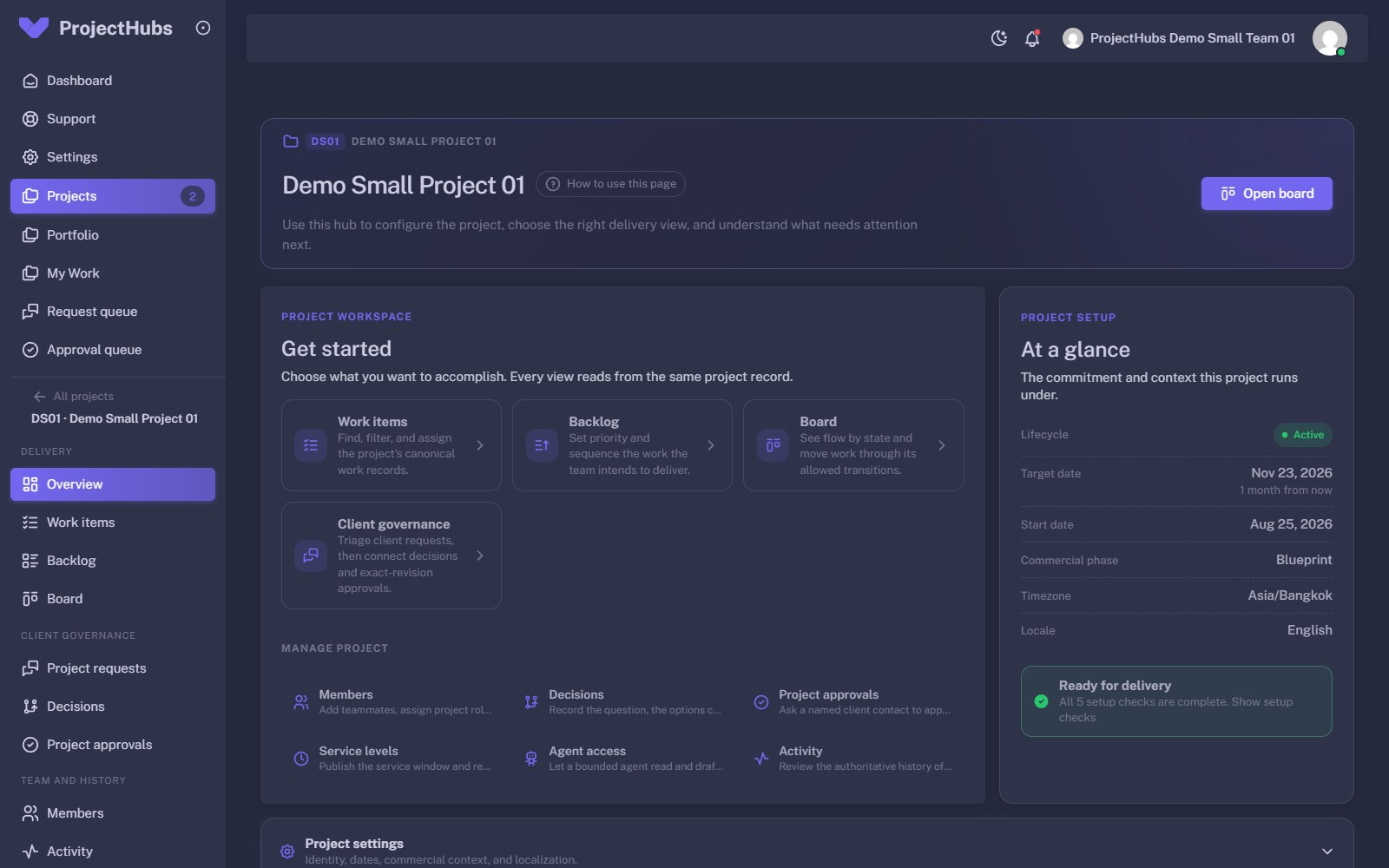Click the Projects count badge 2
The image size is (1389, 868).
click(193, 196)
